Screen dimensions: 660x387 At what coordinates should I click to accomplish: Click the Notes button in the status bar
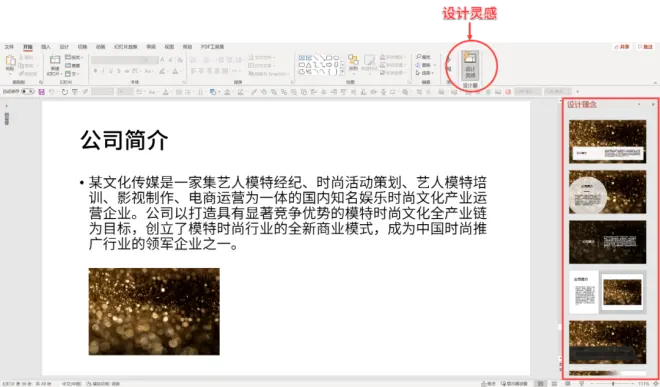coord(489,384)
